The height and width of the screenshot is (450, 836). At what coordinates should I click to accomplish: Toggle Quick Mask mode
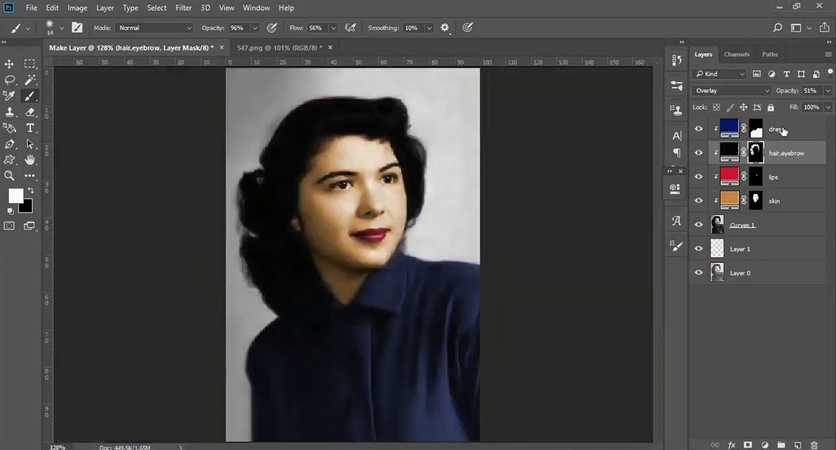9,226
